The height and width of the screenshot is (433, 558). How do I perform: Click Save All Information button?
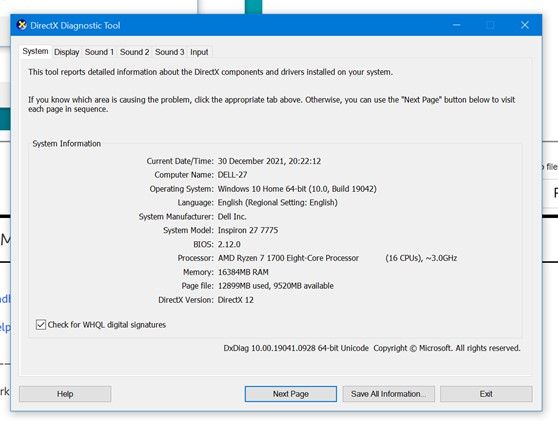click(389, 394)
